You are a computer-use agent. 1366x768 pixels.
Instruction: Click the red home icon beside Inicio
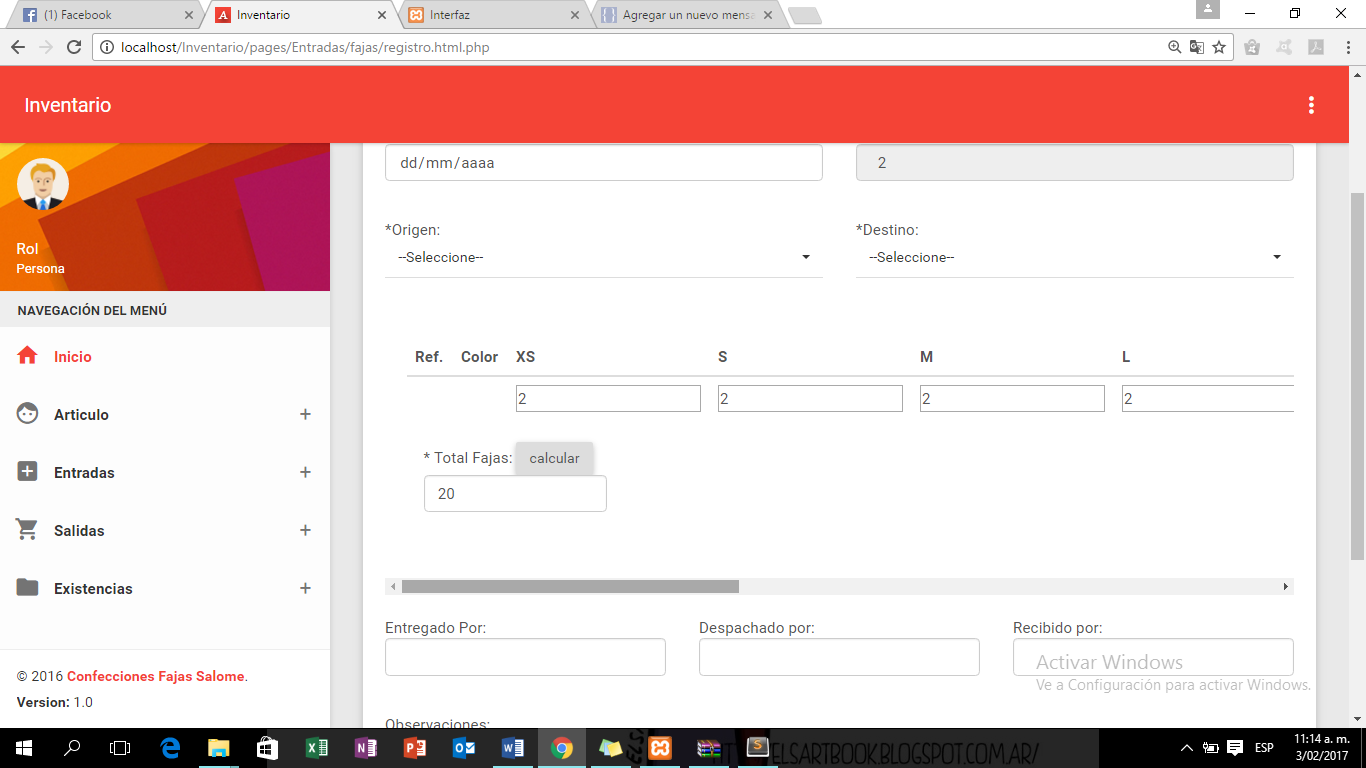pyautogui.click(x=27, y=356)
